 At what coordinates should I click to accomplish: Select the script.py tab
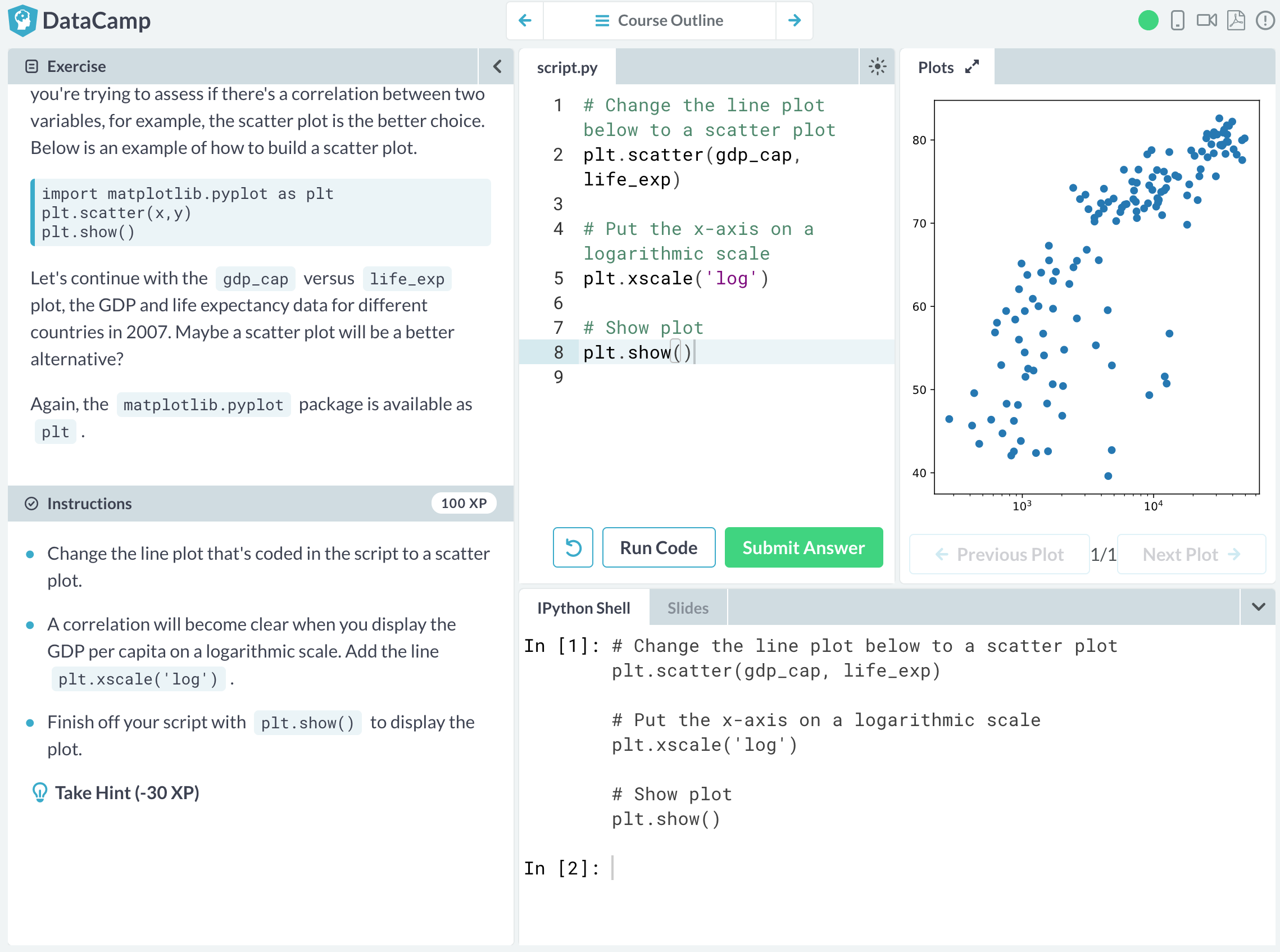click(567, 67)
